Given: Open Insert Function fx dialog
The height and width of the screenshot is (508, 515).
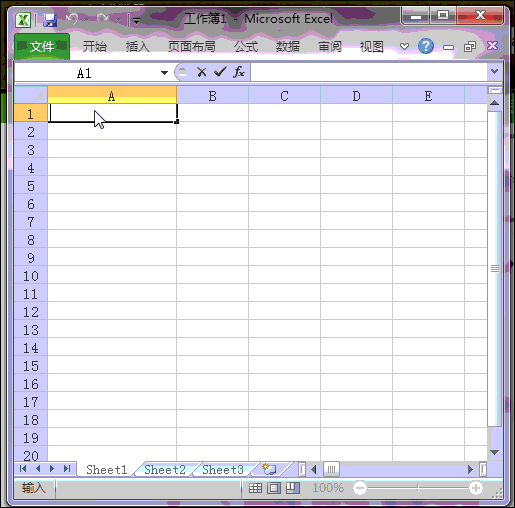Looking at the screenshot, I should (x=239, y=72).
